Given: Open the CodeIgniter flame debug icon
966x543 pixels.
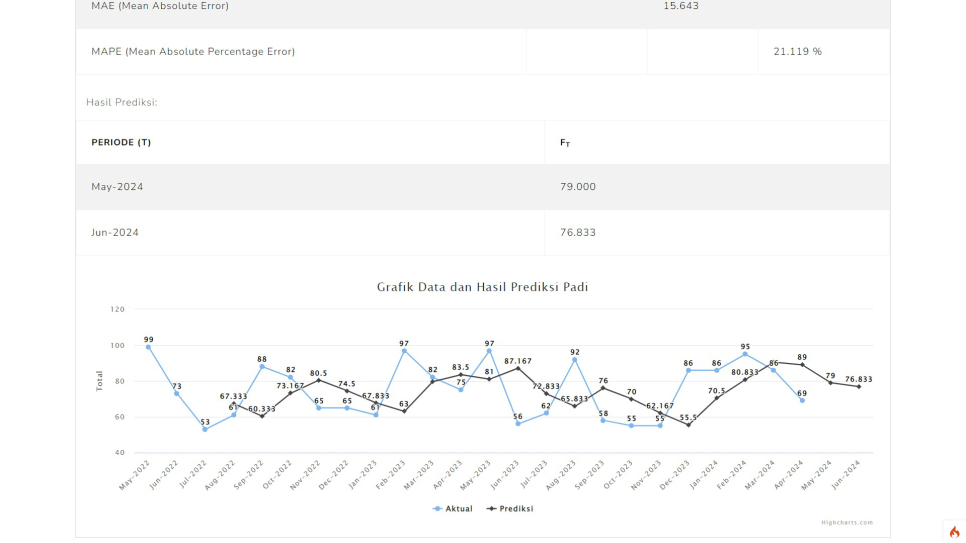Looking at the screenshot, I should [x=954, y=532].
